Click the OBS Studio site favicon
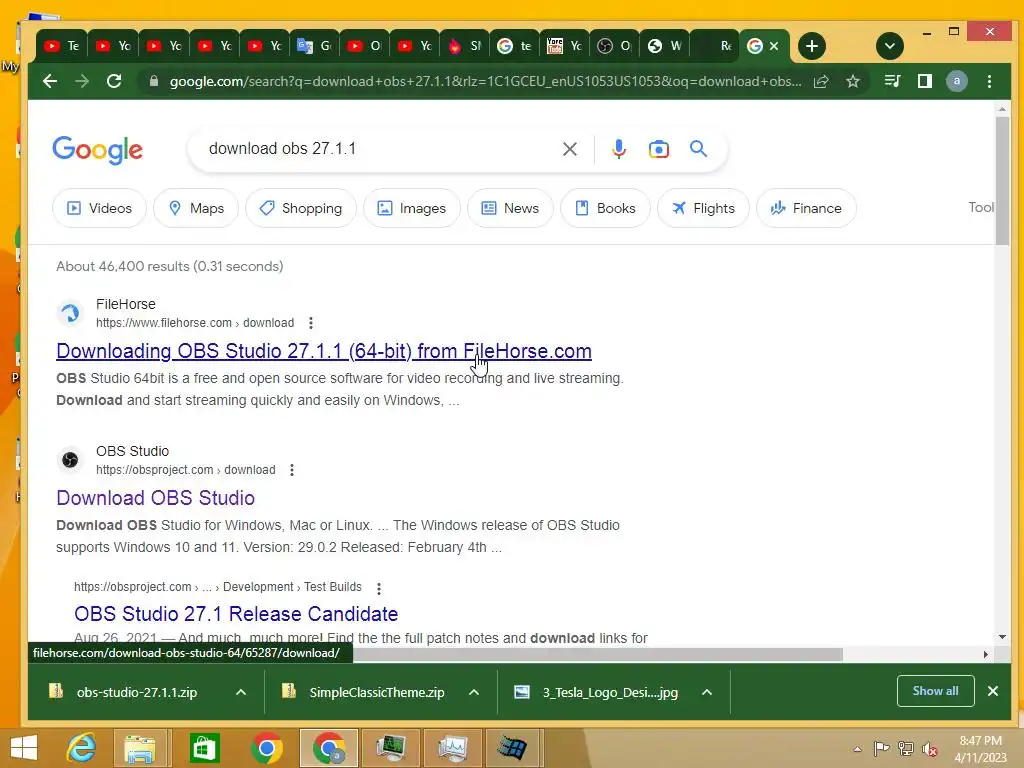 pyautogui.click(x=70, y=460)
